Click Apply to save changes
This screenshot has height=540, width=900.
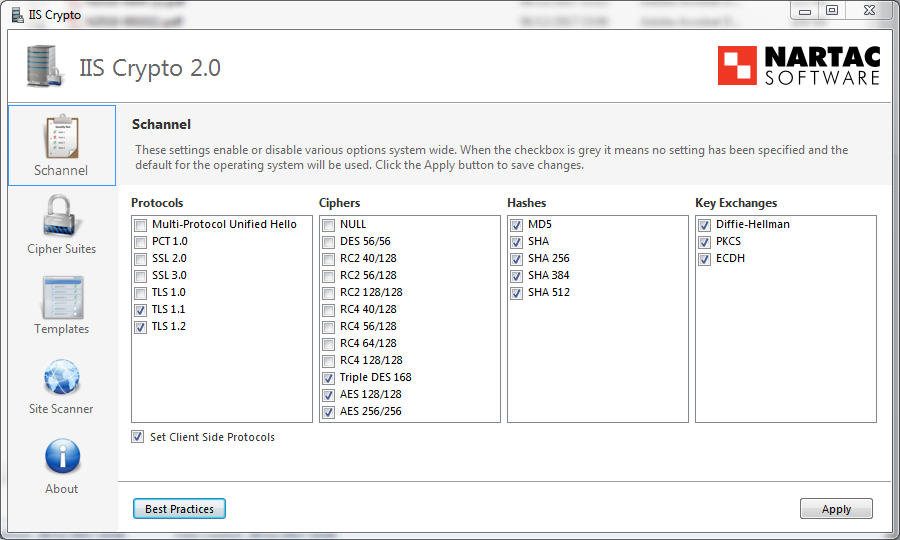pos(836,508)
